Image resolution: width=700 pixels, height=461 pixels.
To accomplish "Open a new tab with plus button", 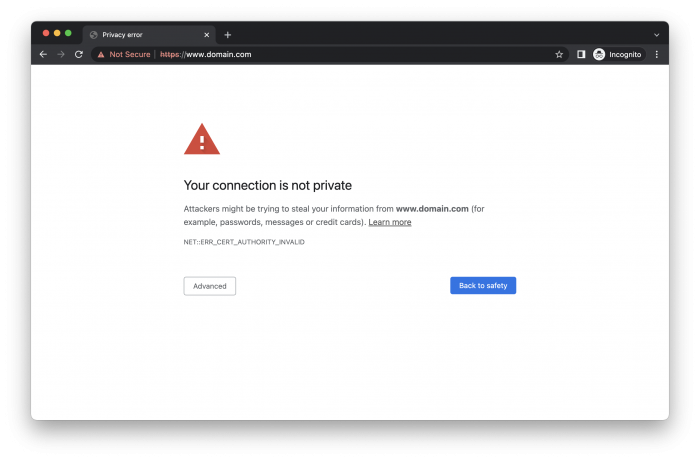I will (x=227, y=34).
